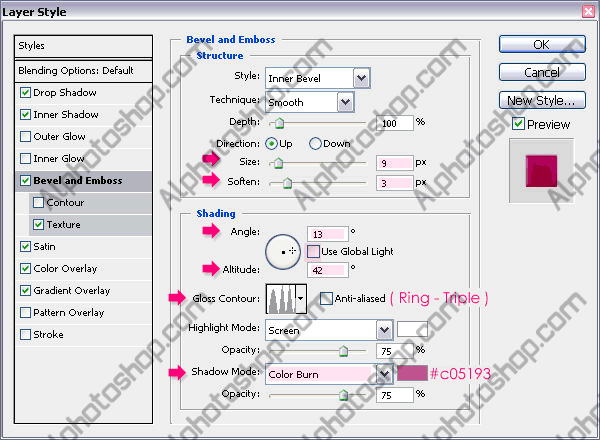Open the Technique dropdown showing Smooth
This screenshot has height=440, width=600.
click(310, 102)
